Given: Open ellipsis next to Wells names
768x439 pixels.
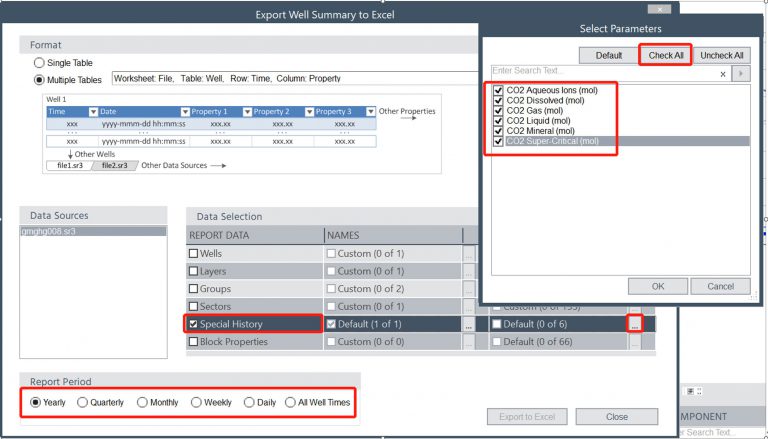Looking at the screenshot, I should tap(468, 254).
